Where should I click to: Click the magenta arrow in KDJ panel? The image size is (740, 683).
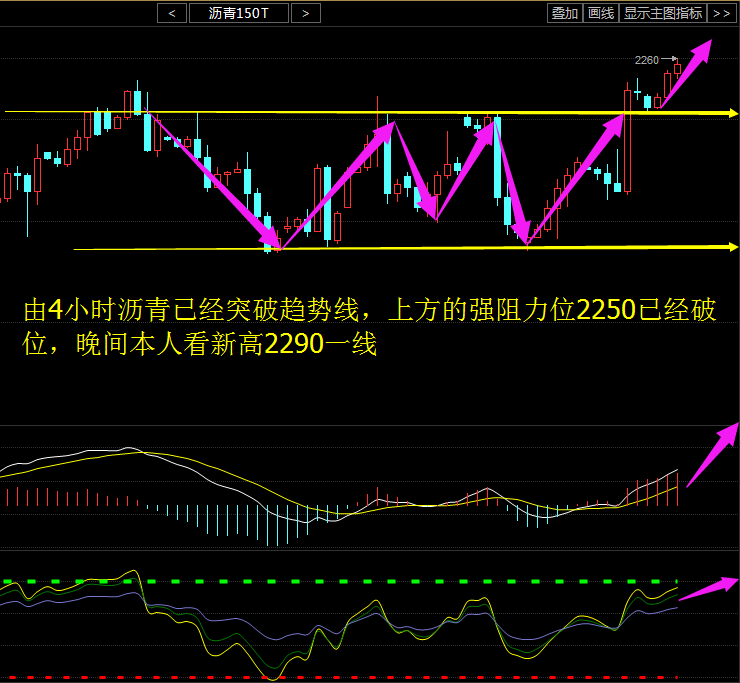[708, 589]
